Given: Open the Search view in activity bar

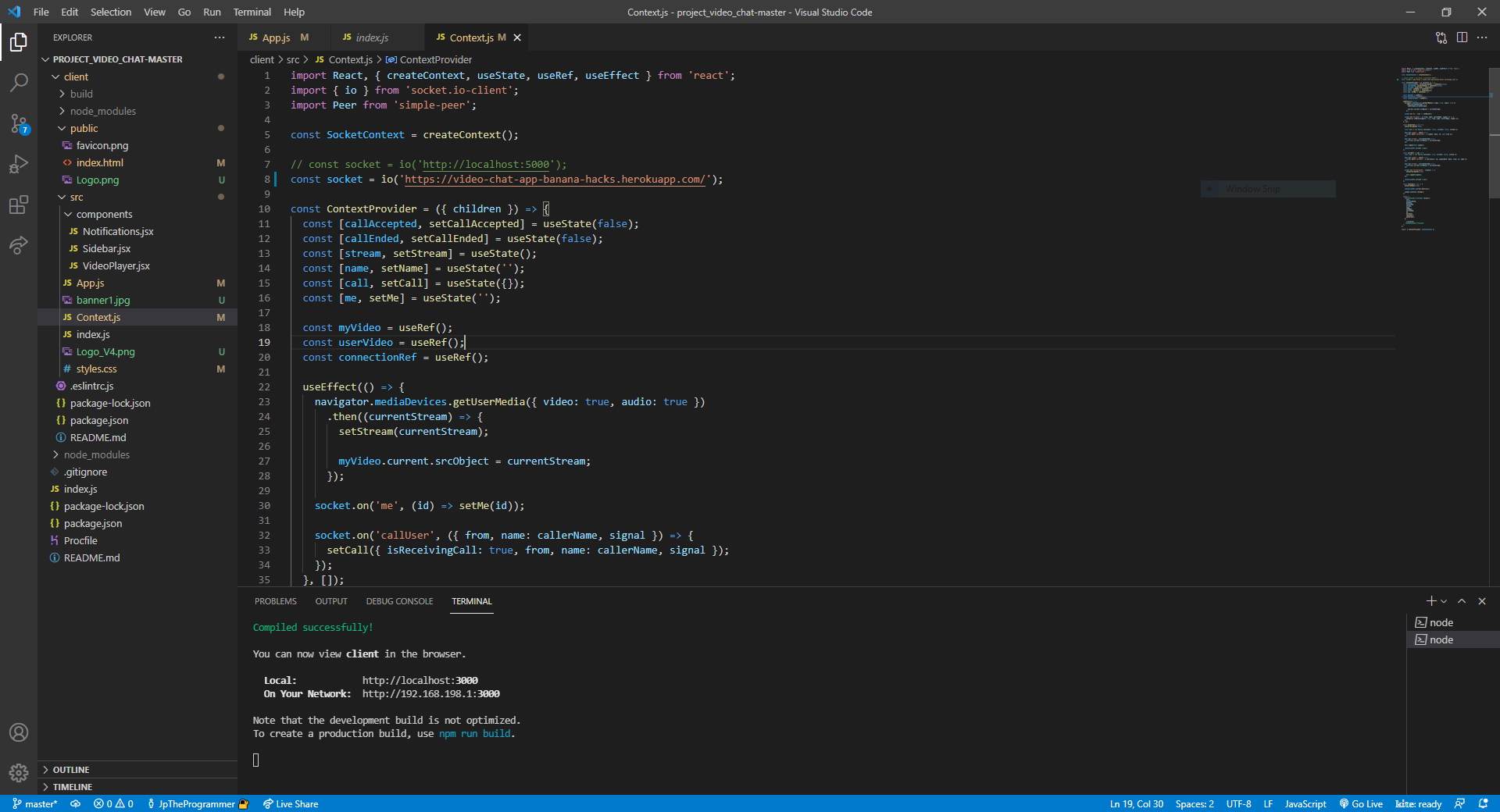Looking at the screenshot, I should 19,82.
